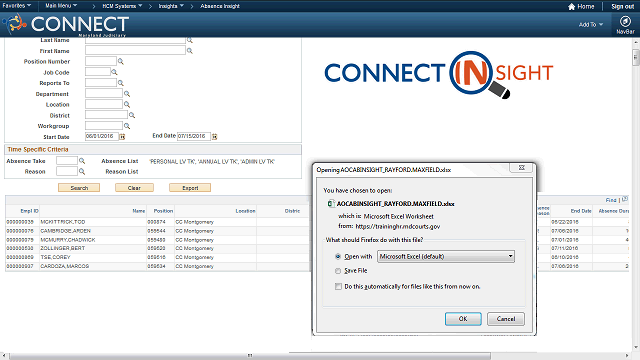
Task: Click the Absence Take input field
Action: pos(67,161)
